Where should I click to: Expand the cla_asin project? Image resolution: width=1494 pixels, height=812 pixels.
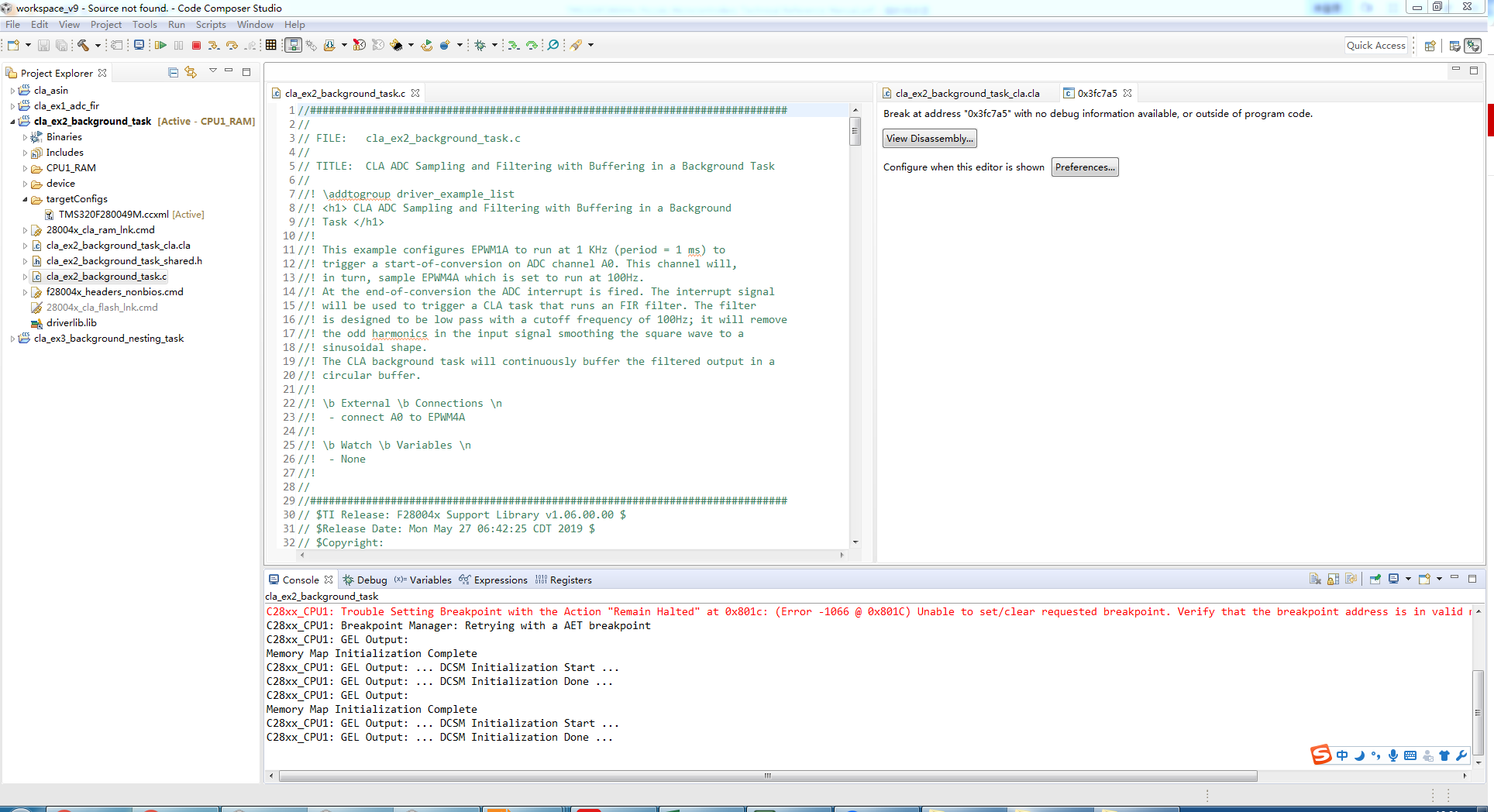(12, 91)
